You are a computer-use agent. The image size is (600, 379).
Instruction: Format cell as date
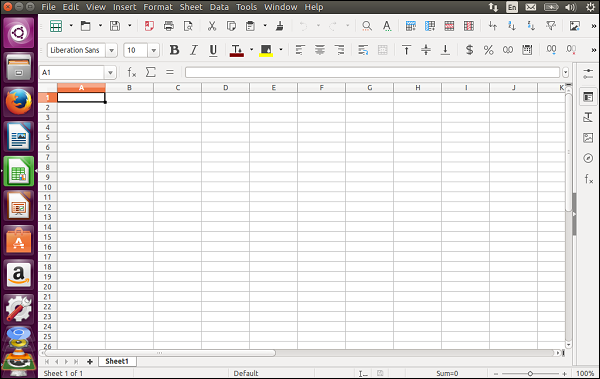click(527, 50)
